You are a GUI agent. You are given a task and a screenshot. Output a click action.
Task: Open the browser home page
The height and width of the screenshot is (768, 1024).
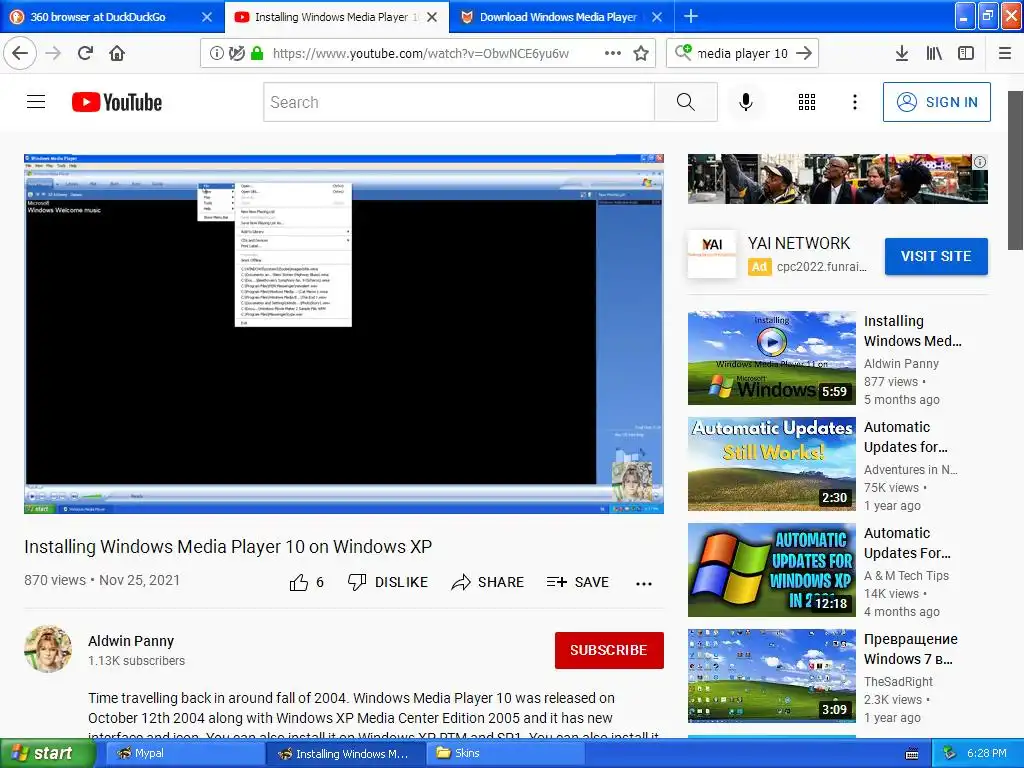pos(117,53)
